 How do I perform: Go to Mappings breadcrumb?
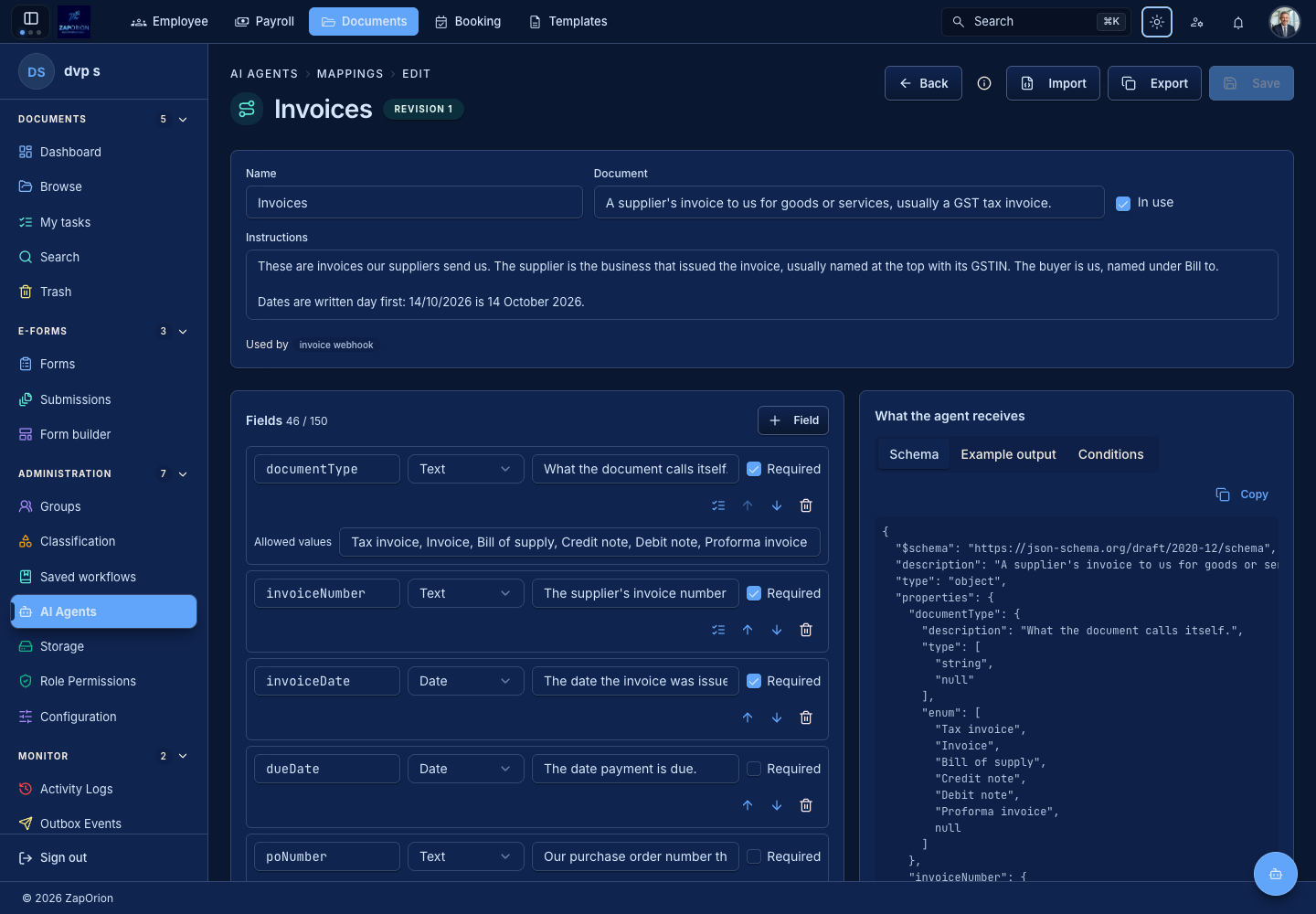click(350, 74)
